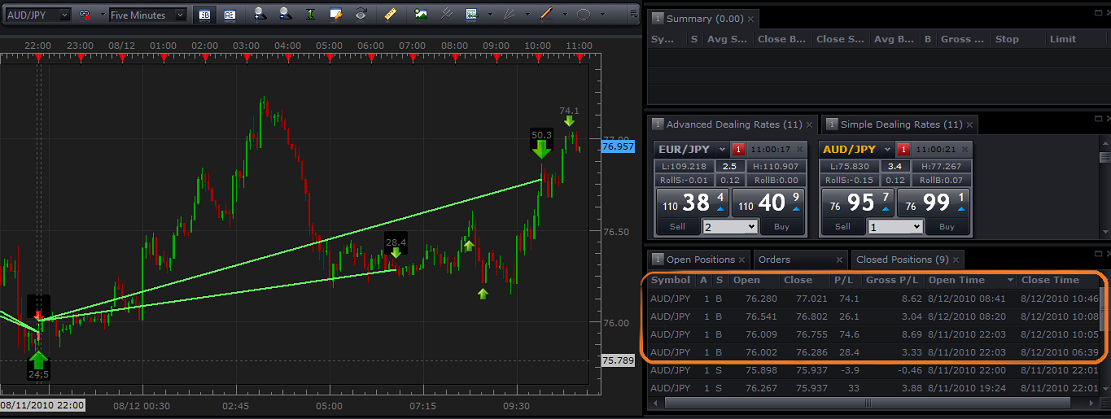
Task: Open AUD/JPY rate tile symbol dropdown
Action: tap(889, 149)
